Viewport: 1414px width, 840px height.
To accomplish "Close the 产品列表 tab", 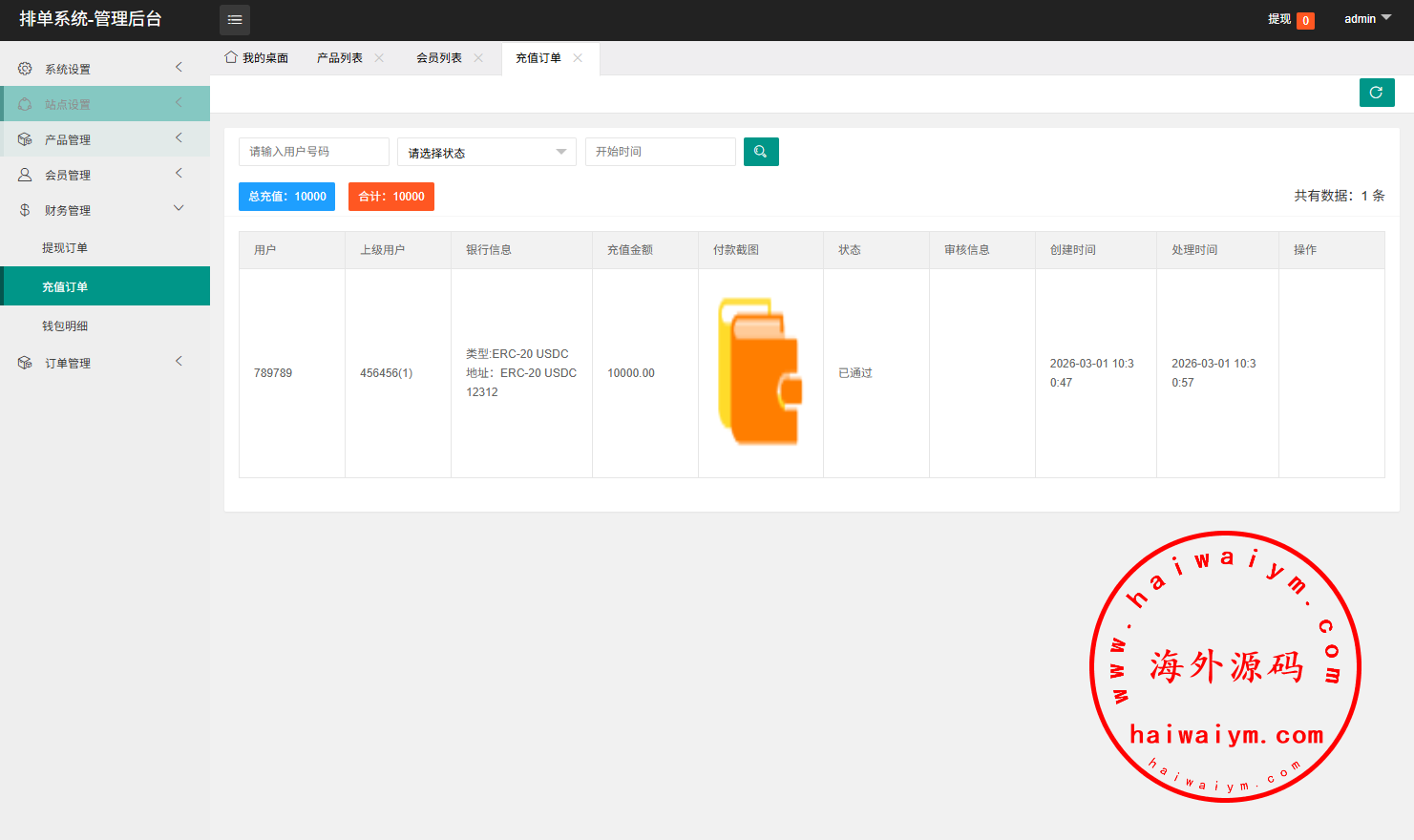I will pos(379,58).
